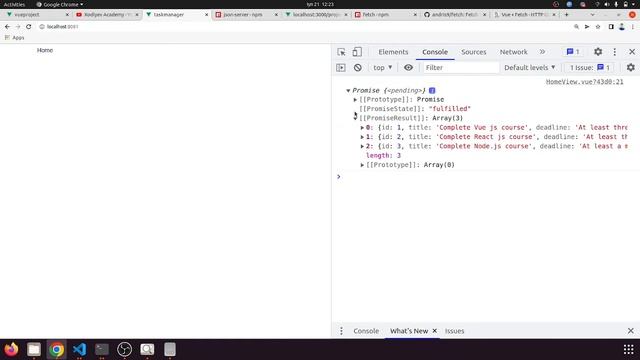
Task: Launch Firefox from the dock
Action: [x=11, y=349]
